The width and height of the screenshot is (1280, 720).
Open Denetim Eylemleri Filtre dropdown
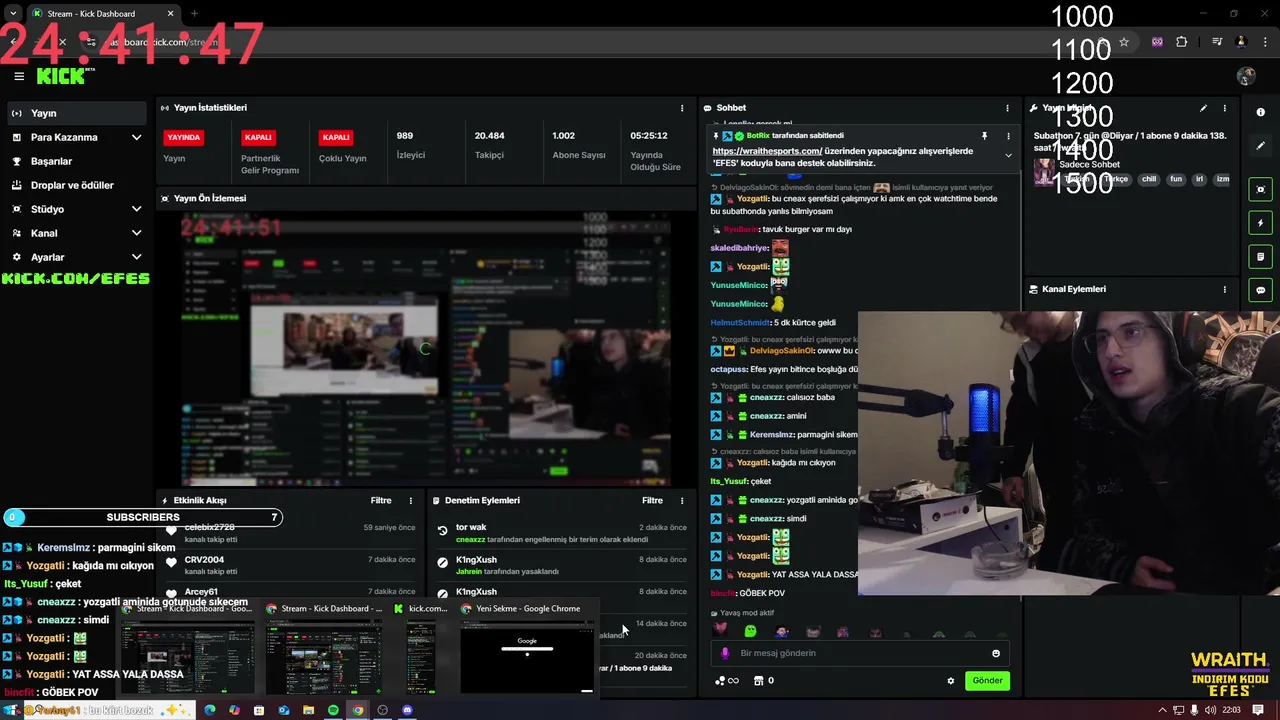click(x=652, y=500)
